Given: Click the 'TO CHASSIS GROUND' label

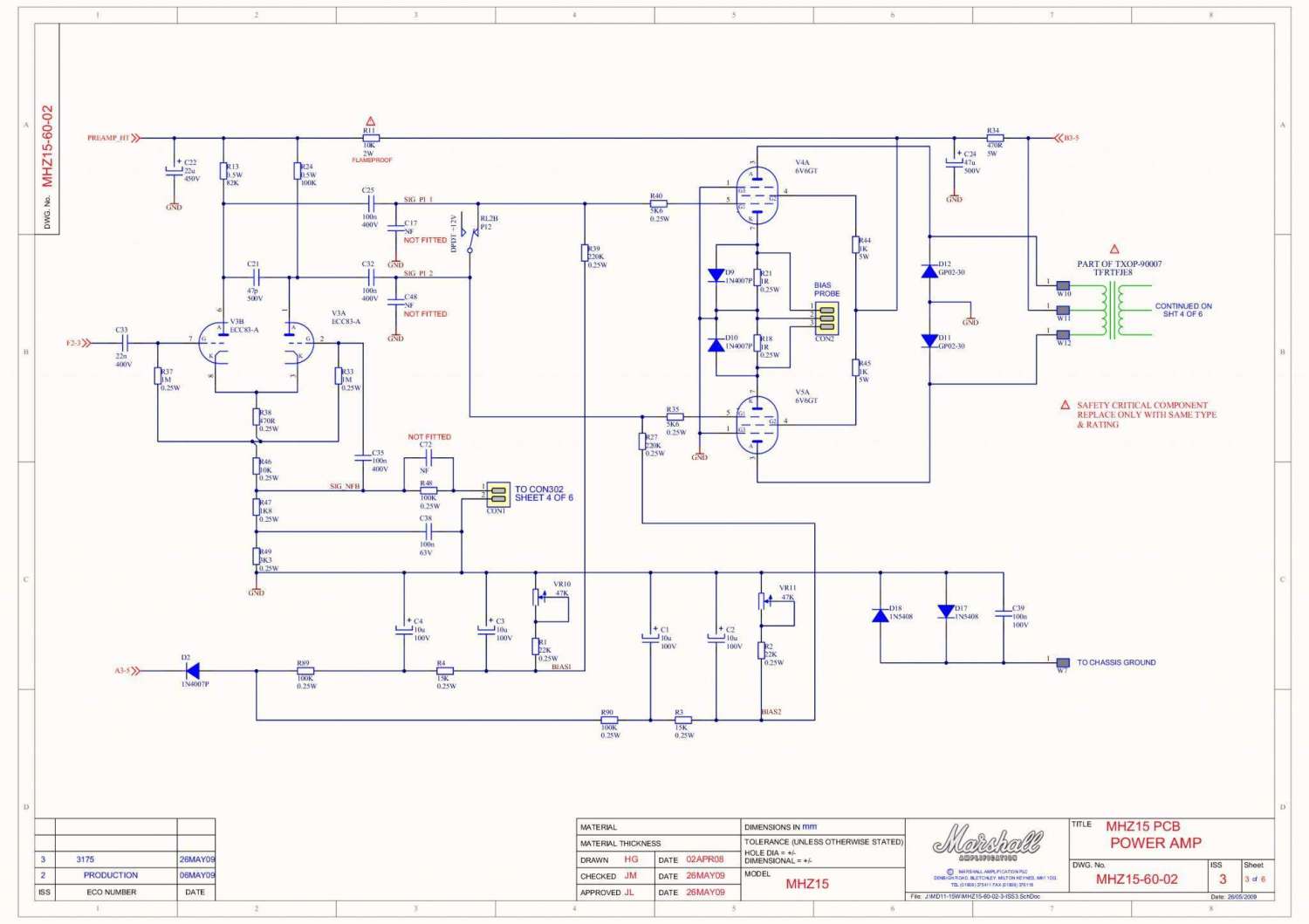Looking at the screenshot, I should click(1116, 662).
